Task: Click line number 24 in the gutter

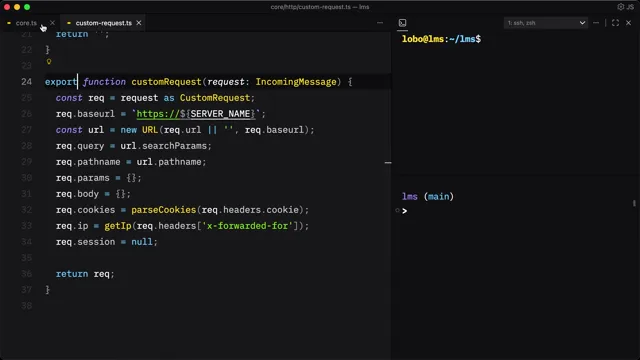Action: [27, 82]
